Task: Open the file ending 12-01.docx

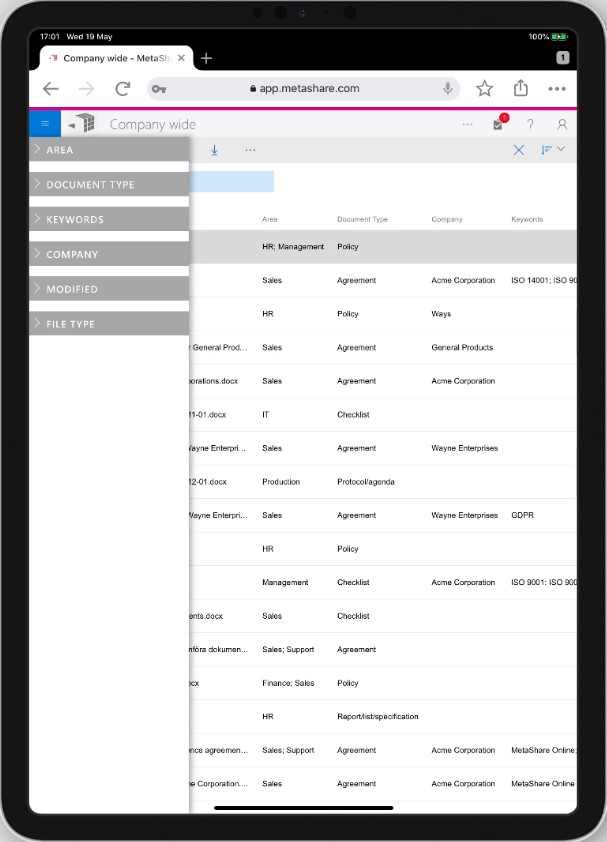Action: 208,482
